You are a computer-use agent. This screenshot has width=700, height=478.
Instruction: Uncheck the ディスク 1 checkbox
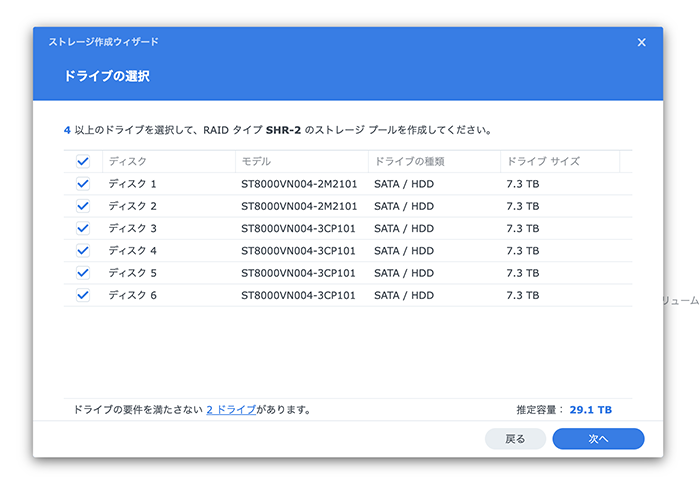[x=83, y=183]
